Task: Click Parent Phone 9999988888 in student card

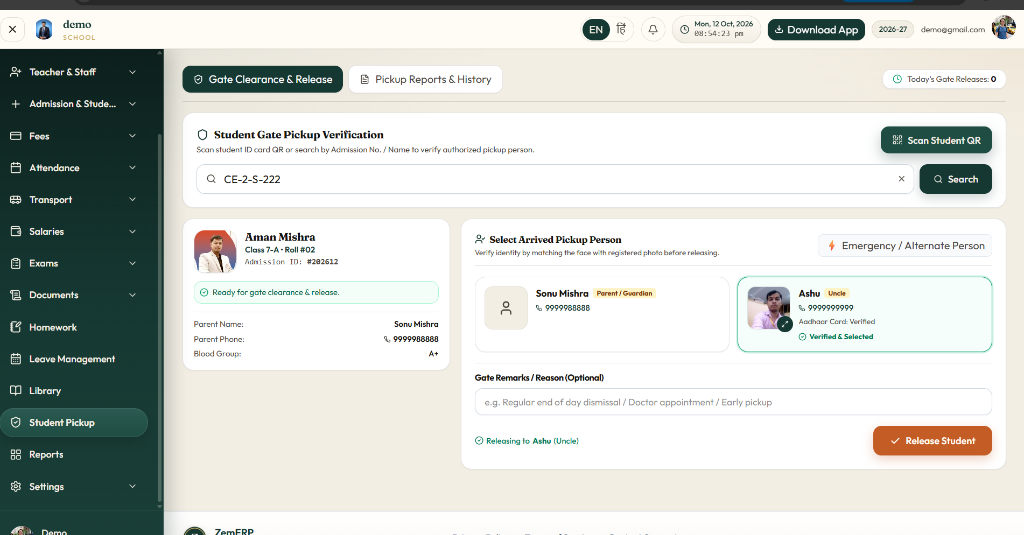Action: [411, 339]
